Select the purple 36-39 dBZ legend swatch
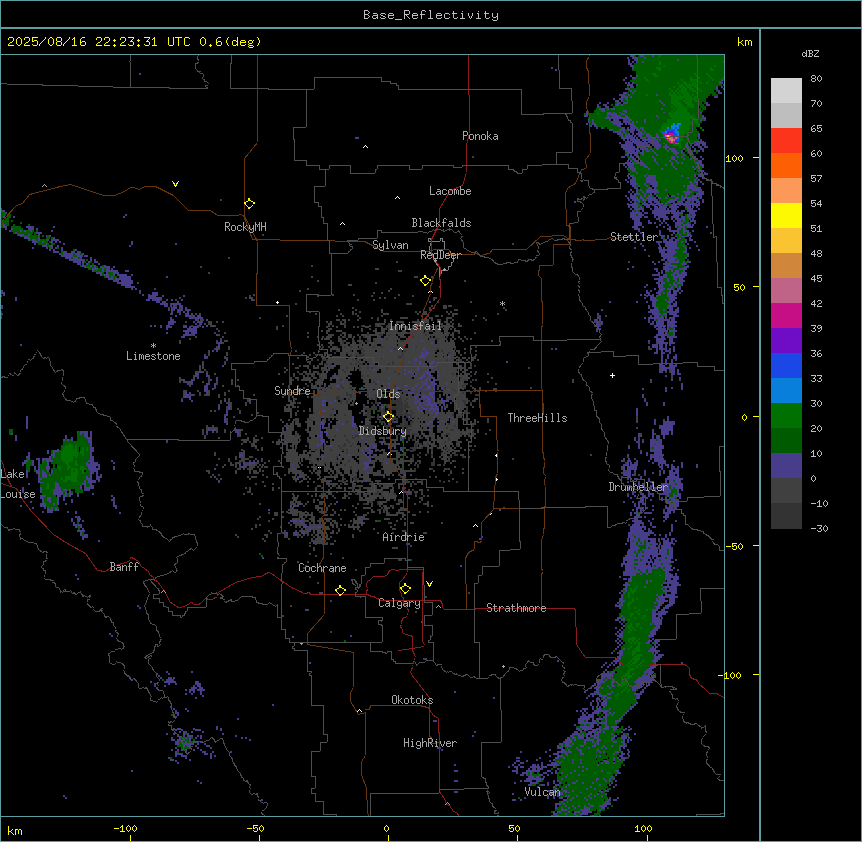The width and height of the screenshot is (862, 842). coord(786,341)
